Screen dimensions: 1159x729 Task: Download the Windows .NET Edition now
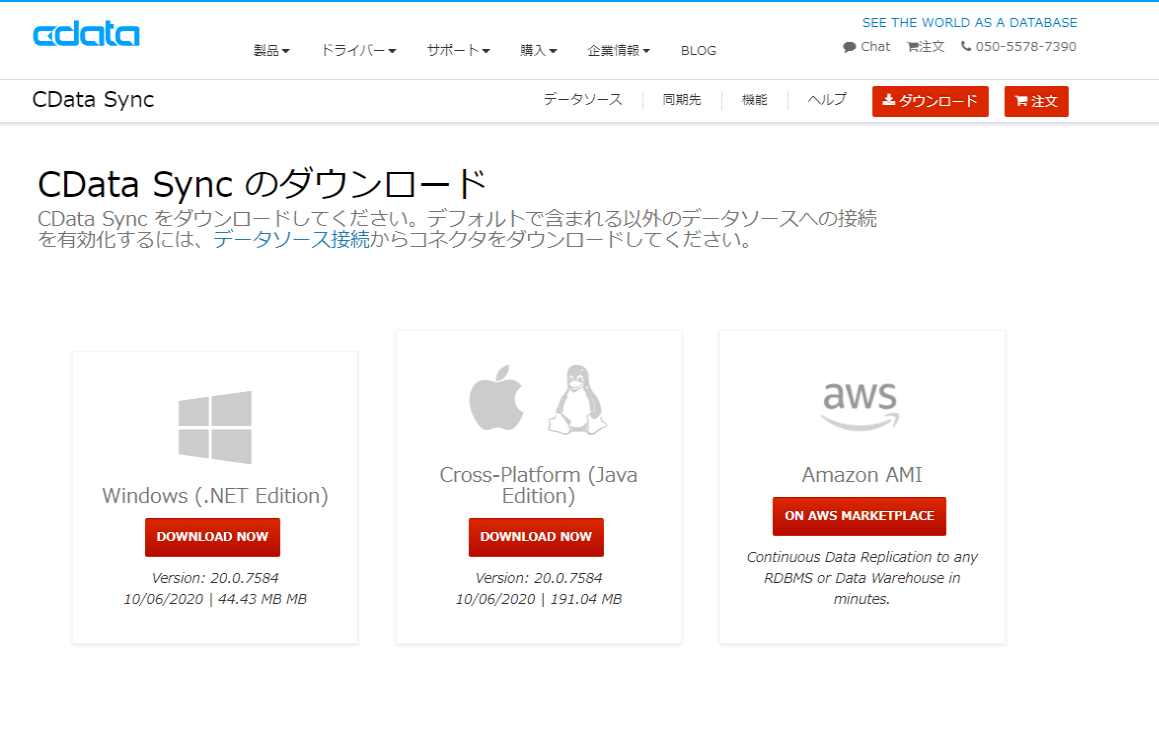point(212,537)
